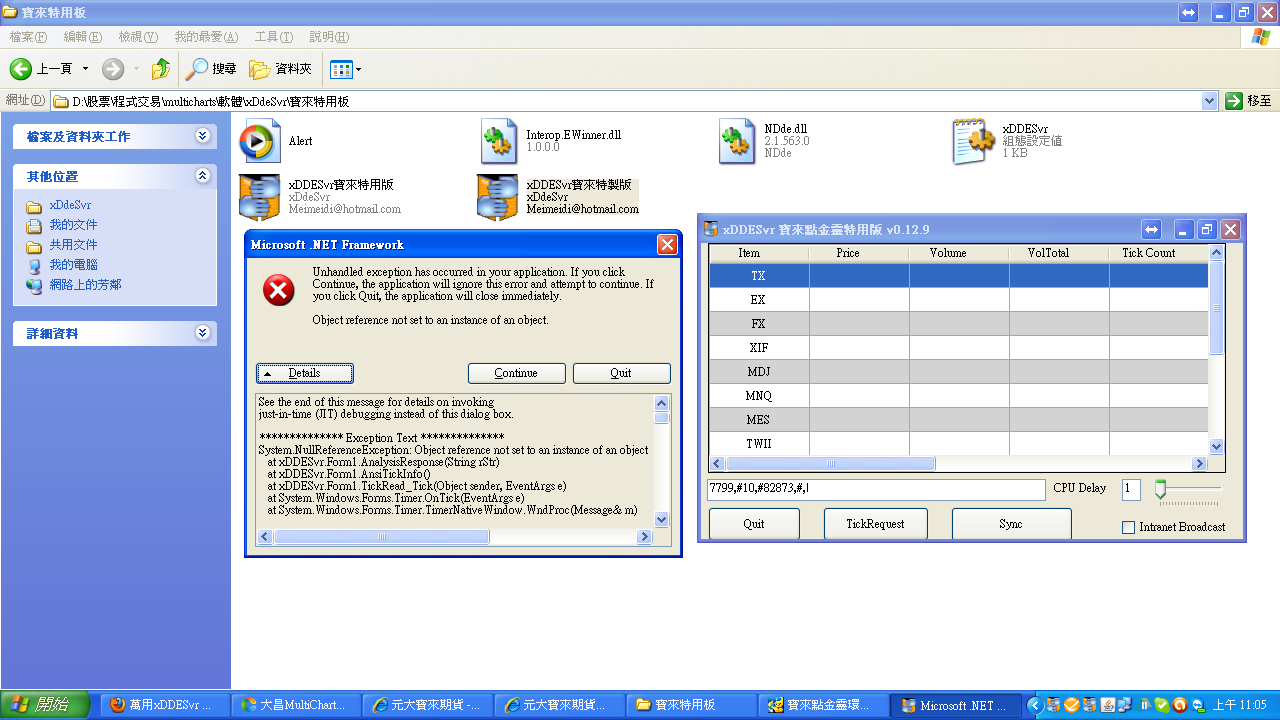Switch to 萬用xDDESvr Firefox taskbar item
The height and width of the screenshot is (720, 1280).
pos(163,705)
